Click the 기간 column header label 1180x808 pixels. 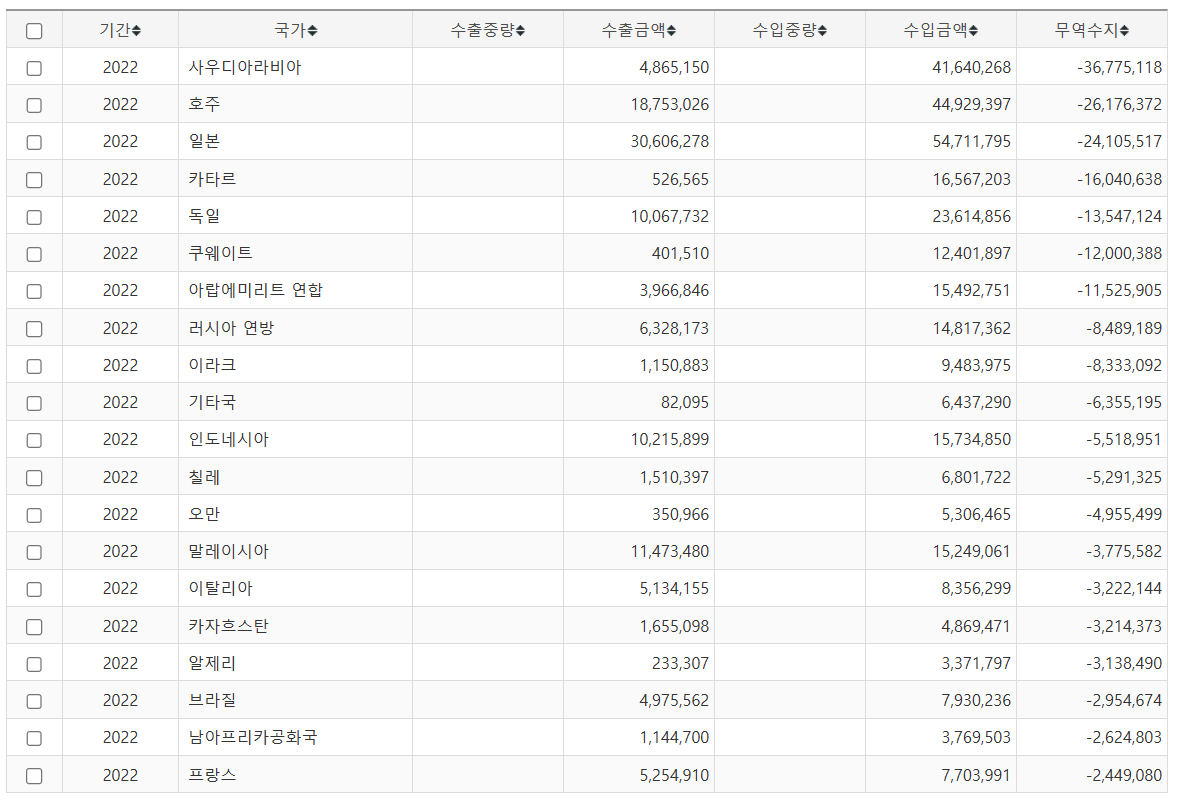[x=114, y=30]
